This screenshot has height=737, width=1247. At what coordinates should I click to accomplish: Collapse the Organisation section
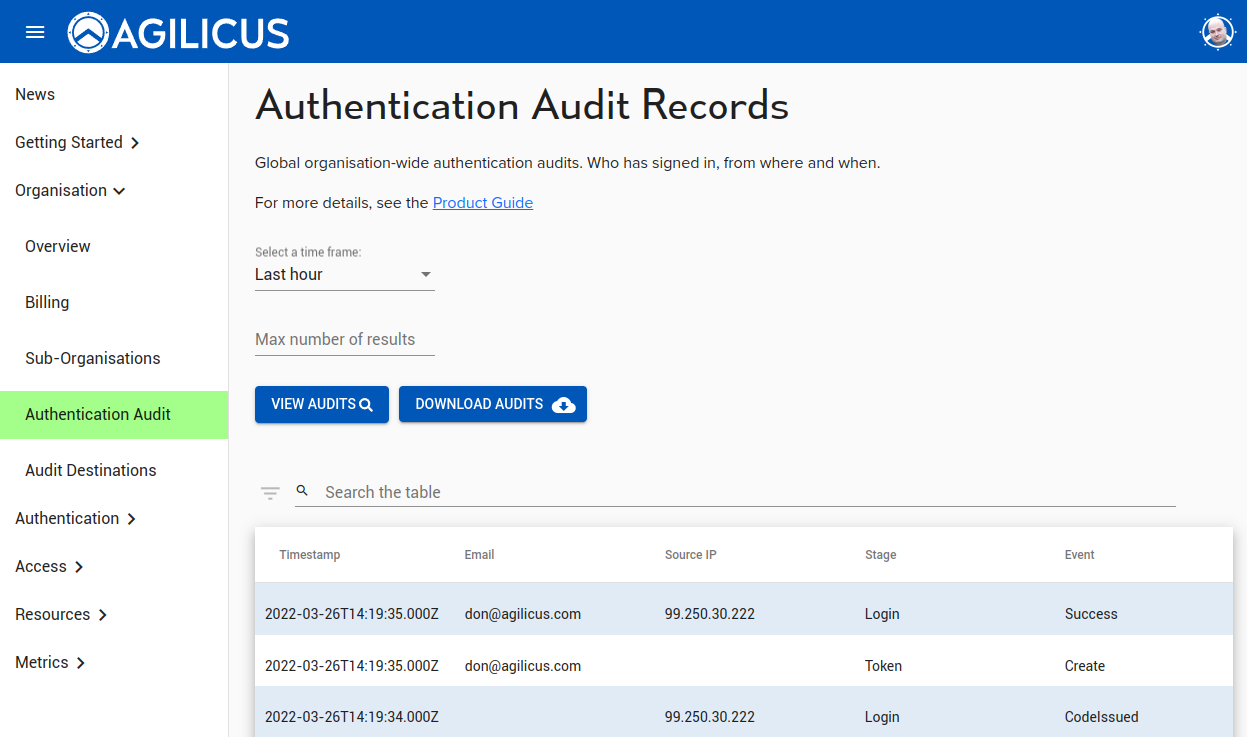[x=70, y=191]
